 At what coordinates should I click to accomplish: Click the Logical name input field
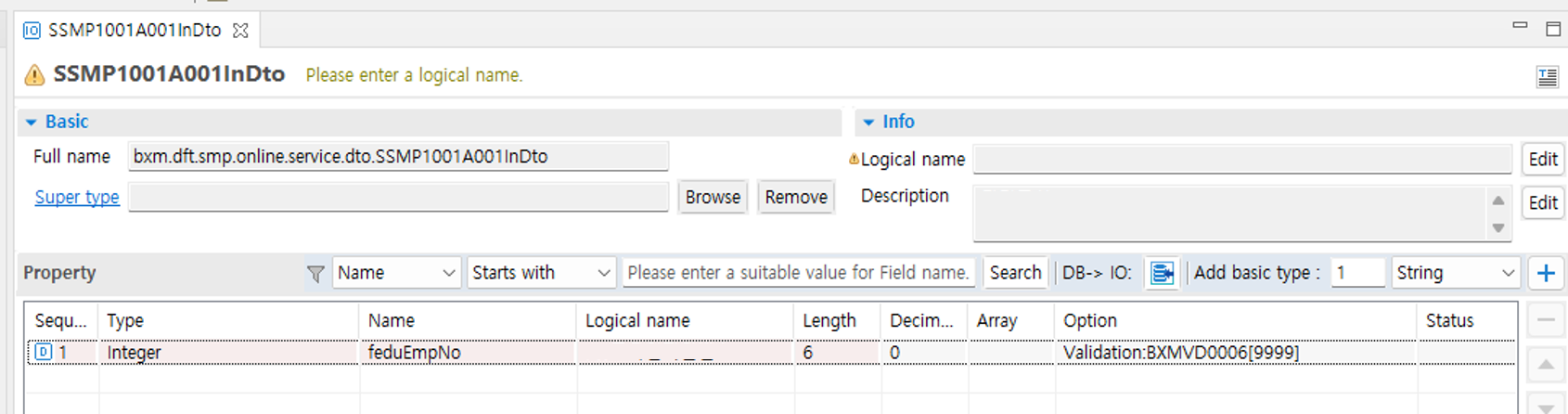[1242, 159]
